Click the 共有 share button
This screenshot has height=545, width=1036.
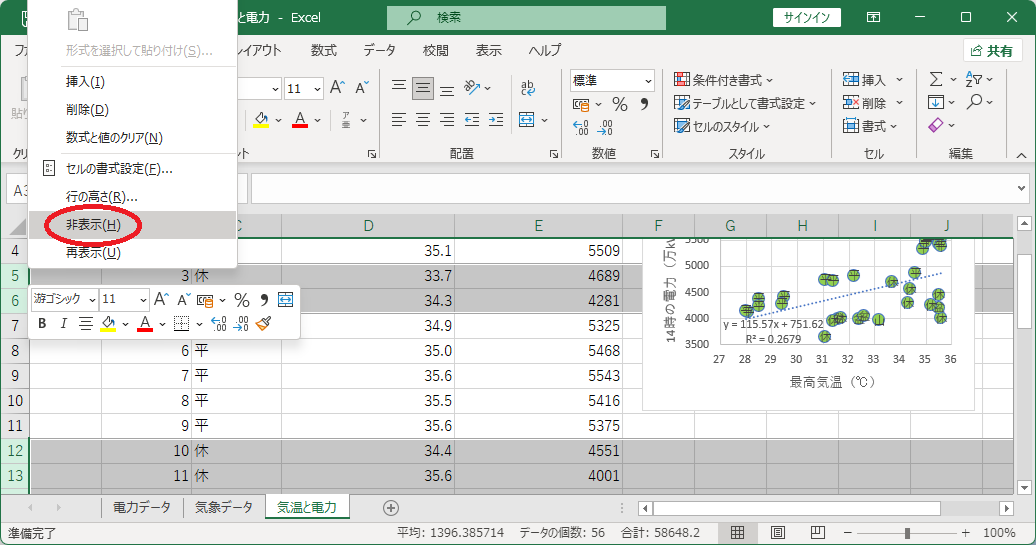[x=992, y=51]
